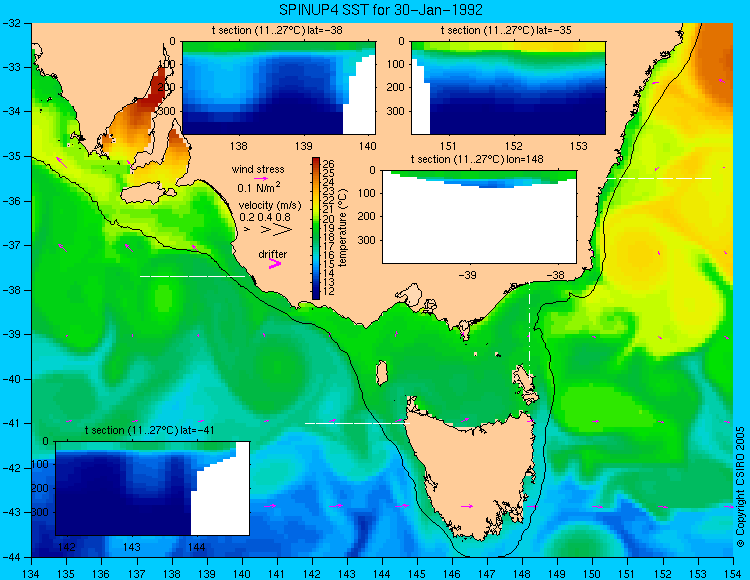Screen dimensions: 750x580
Task: Click the white dashed section line at lat -41
Action: click(x=357, y=423)
